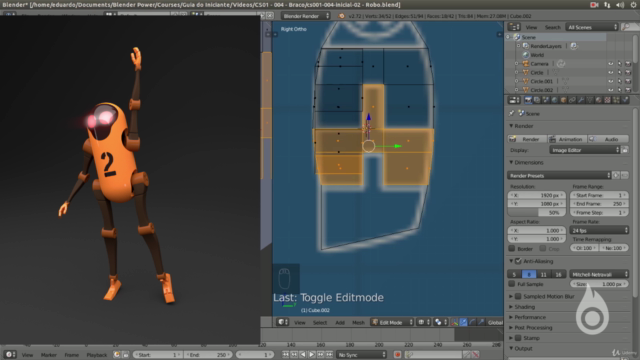This screenshot has height=360, width=640.
Task: Toggle Camera selectability cursor icon
Action: click(619, 64)
